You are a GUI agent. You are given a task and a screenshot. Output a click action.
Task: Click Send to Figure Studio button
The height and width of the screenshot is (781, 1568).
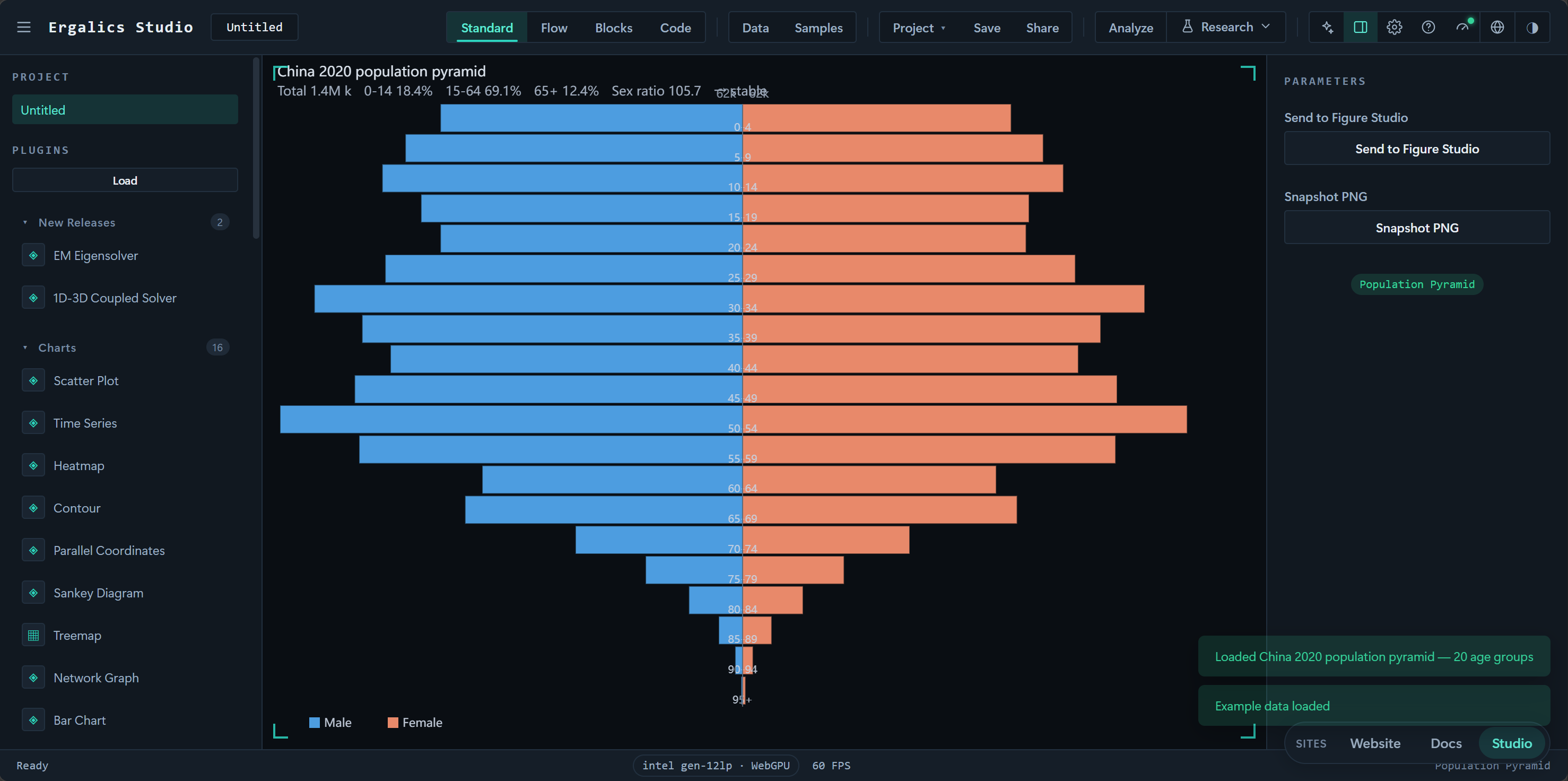(1417, 149)
